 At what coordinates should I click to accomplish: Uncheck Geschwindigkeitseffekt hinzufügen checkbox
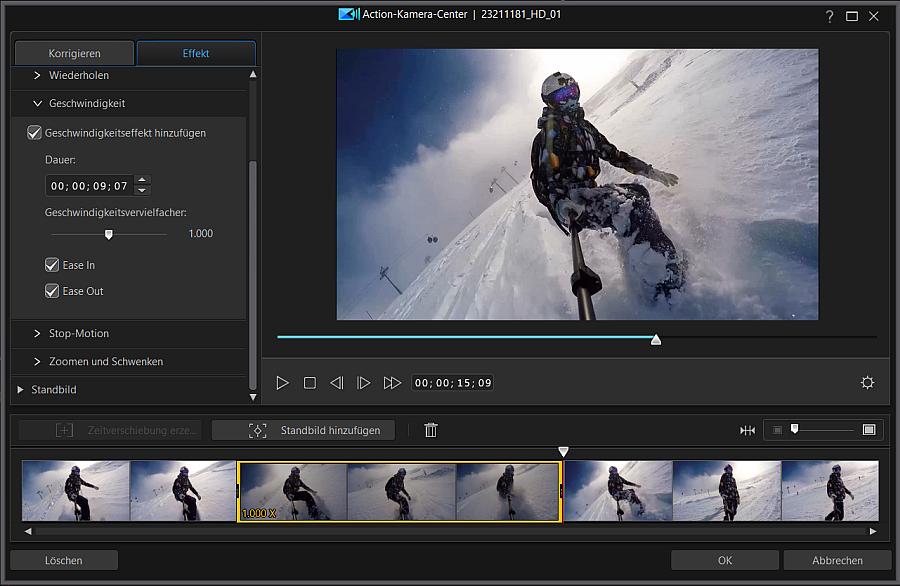click(x=35, y=133)
